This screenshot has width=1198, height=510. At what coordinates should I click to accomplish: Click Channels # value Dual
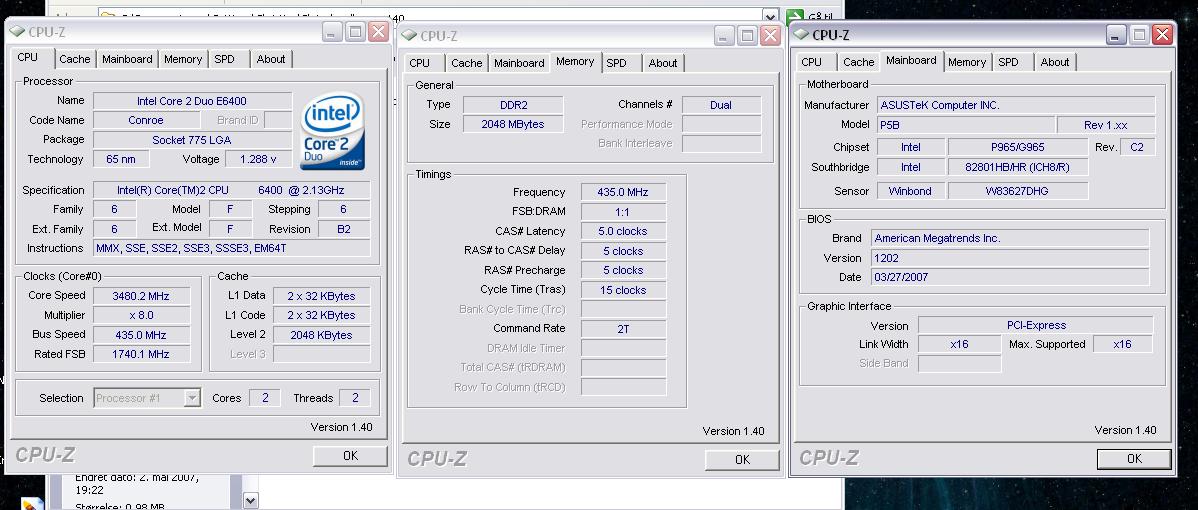(720, 105)
